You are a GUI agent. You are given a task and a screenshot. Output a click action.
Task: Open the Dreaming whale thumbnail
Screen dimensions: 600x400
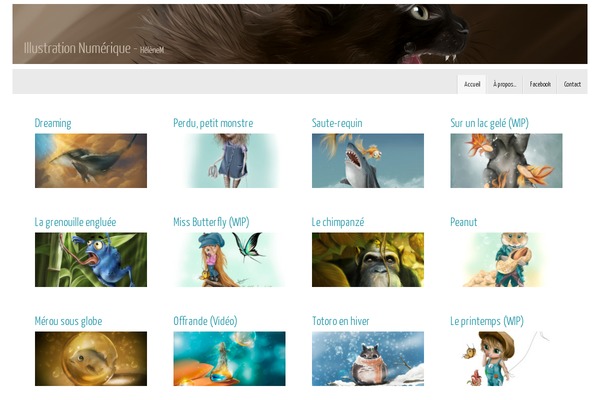[91, 160]
